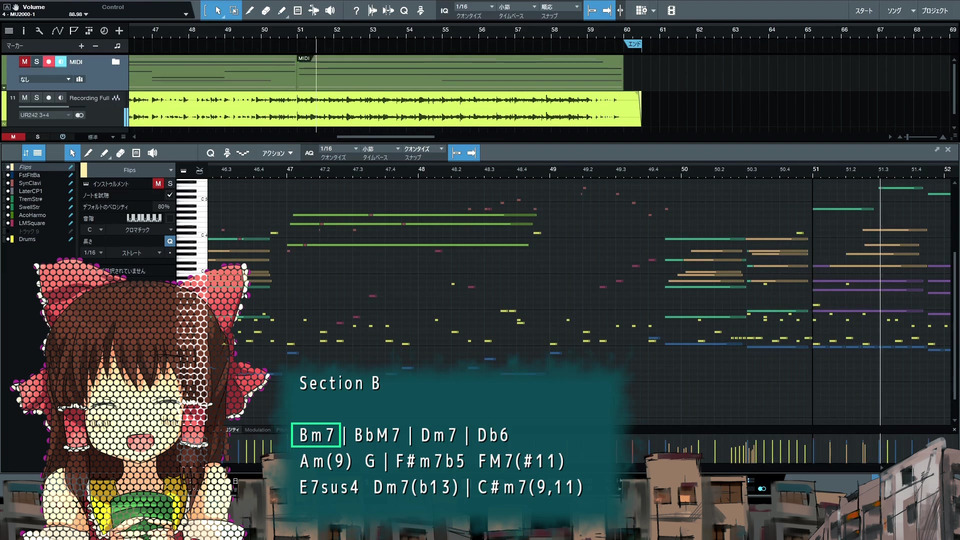Select the editor Arrow tool
The image size is (960, 540).
tap(72, 153)
